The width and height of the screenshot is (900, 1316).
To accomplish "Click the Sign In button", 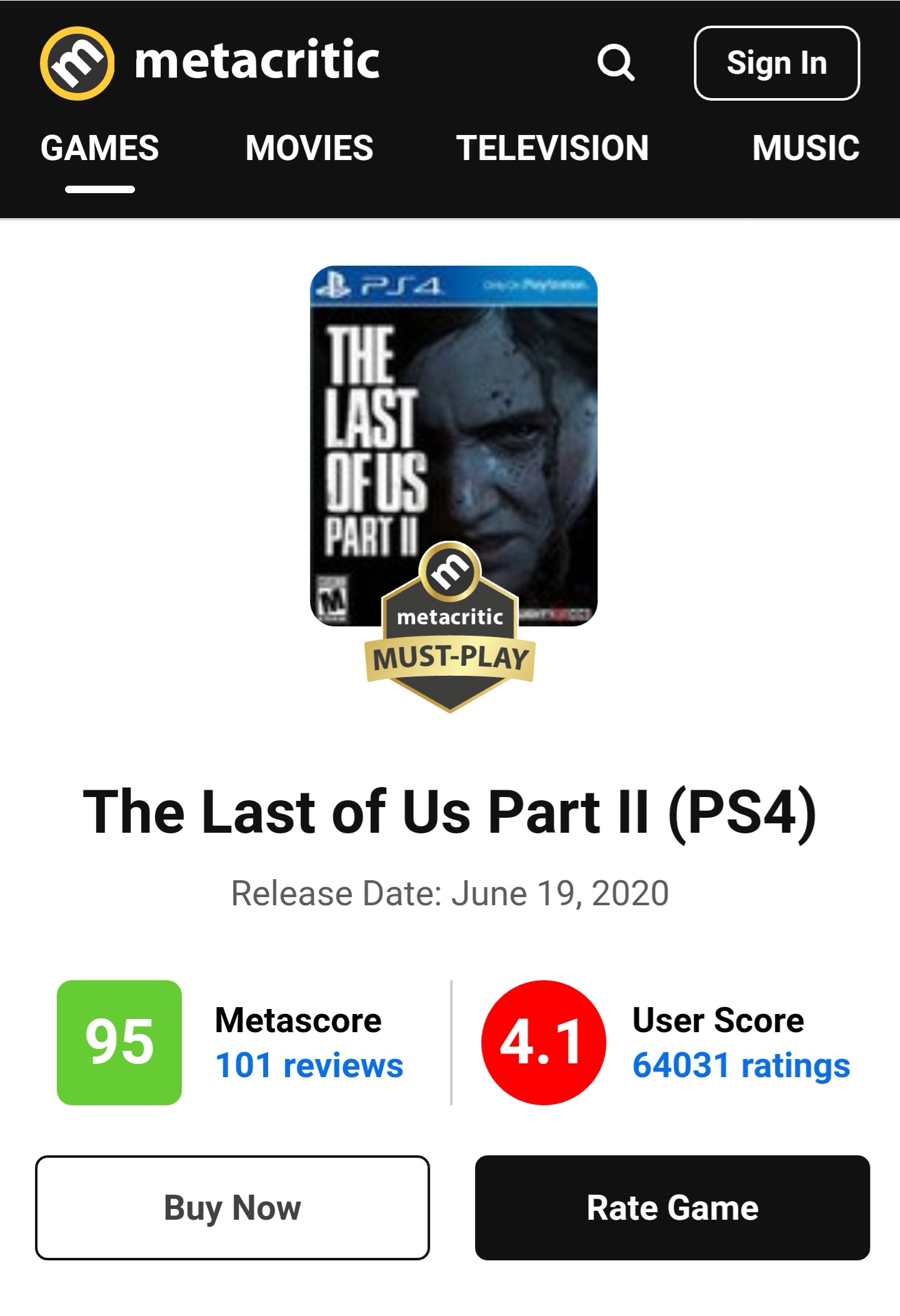I will [777, 63].
